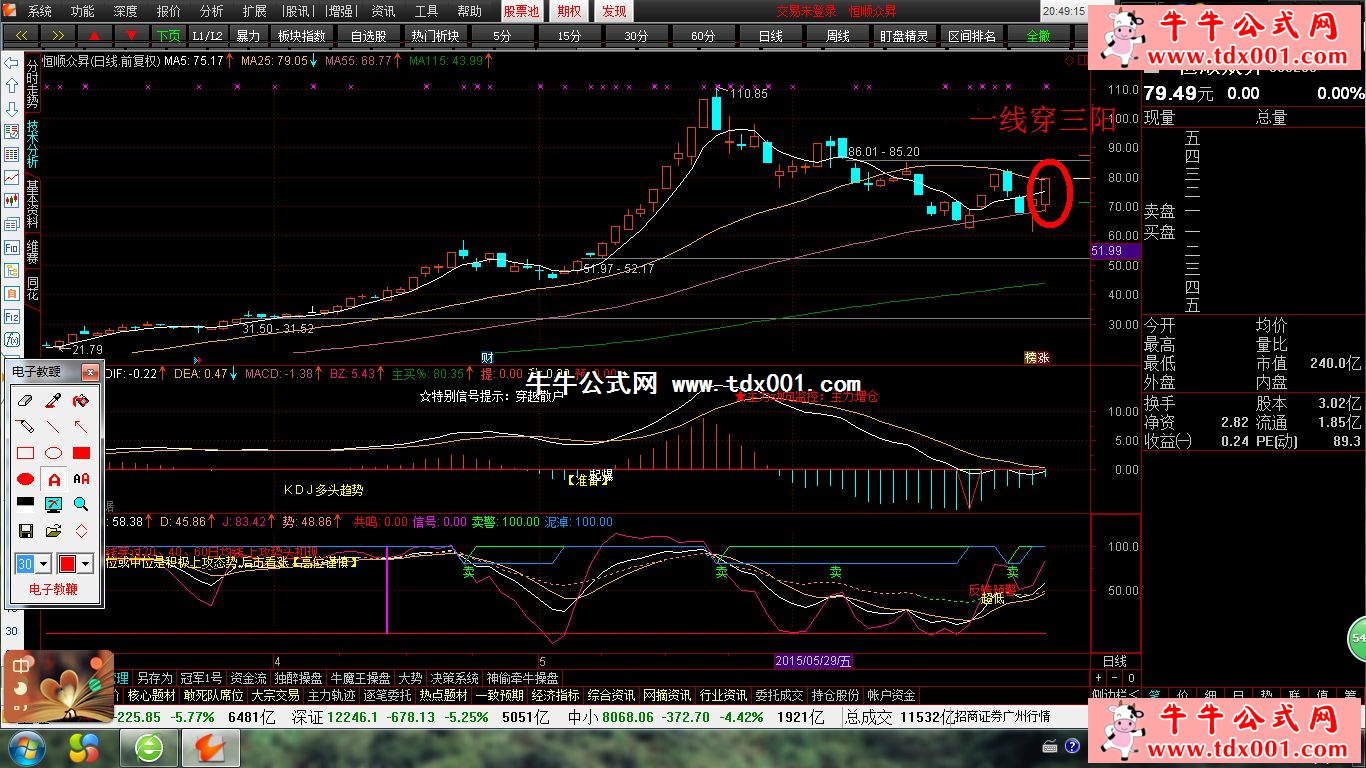
Task: Click the 2015/05/29 date marker
Action: 814,661
